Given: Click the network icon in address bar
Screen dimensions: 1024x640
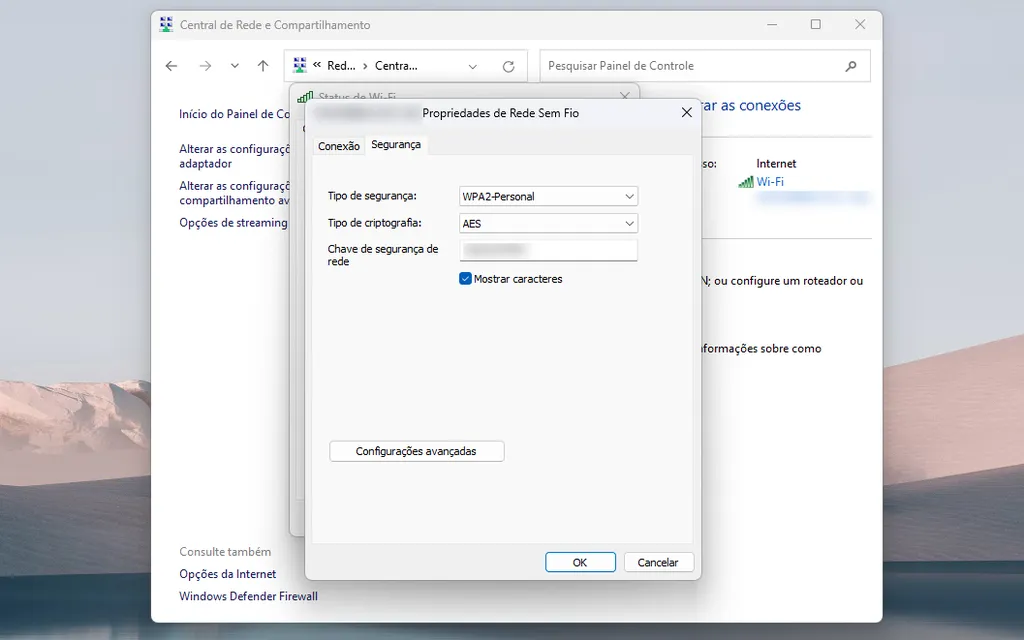Looking at the screenshot, I should tap(300, 66).
